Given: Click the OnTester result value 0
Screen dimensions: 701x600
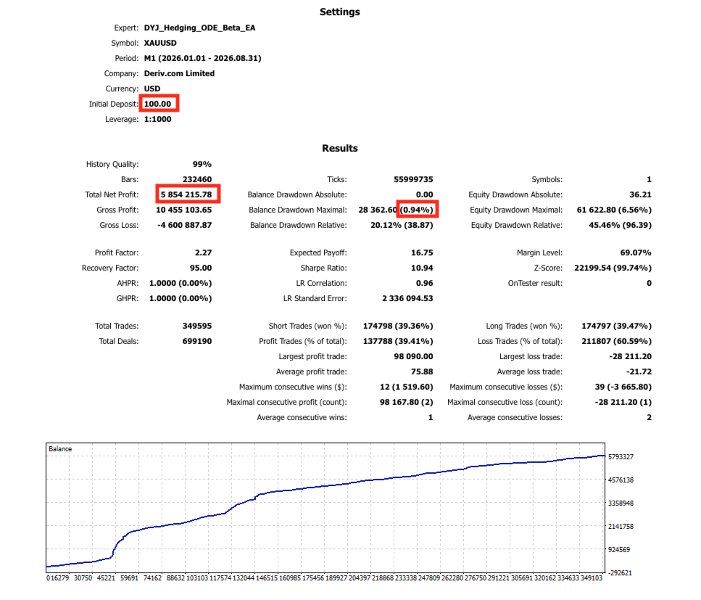Looking at the screenshot, I should click(649, 283).
